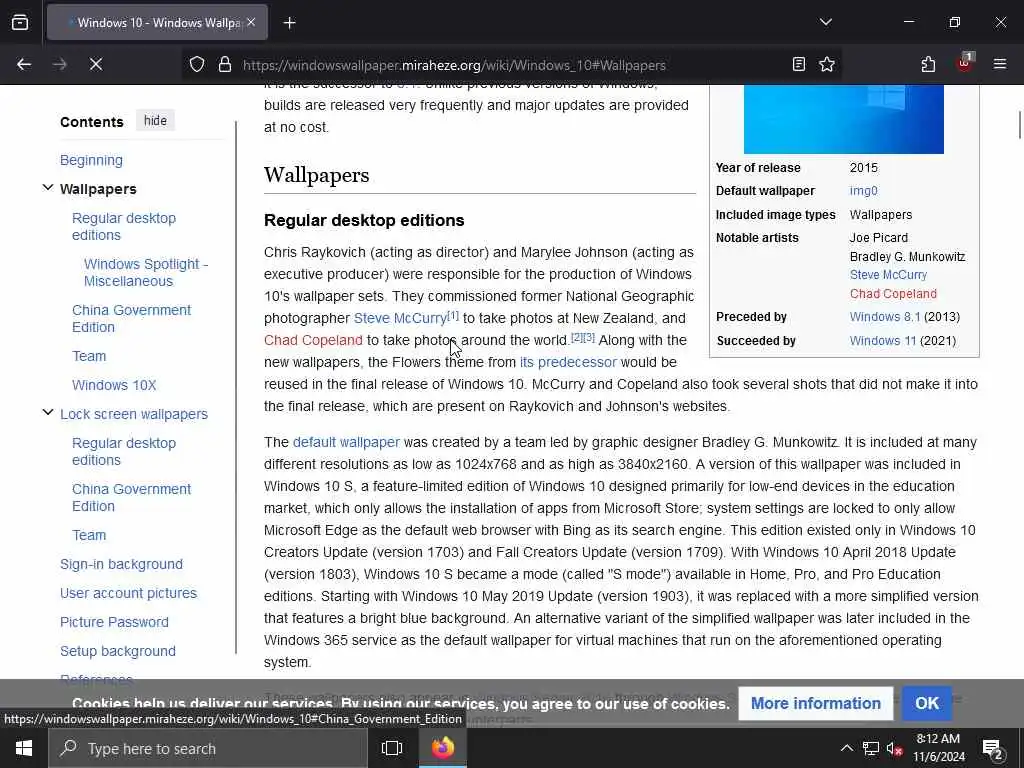Screen dimensions: 1024x768
Task: Click the forward navigation arrow
Action: [60, 64]
